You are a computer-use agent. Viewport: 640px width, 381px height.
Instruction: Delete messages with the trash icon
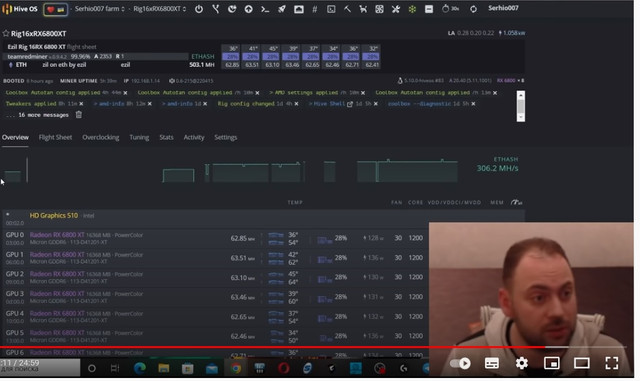click(79, 115)
